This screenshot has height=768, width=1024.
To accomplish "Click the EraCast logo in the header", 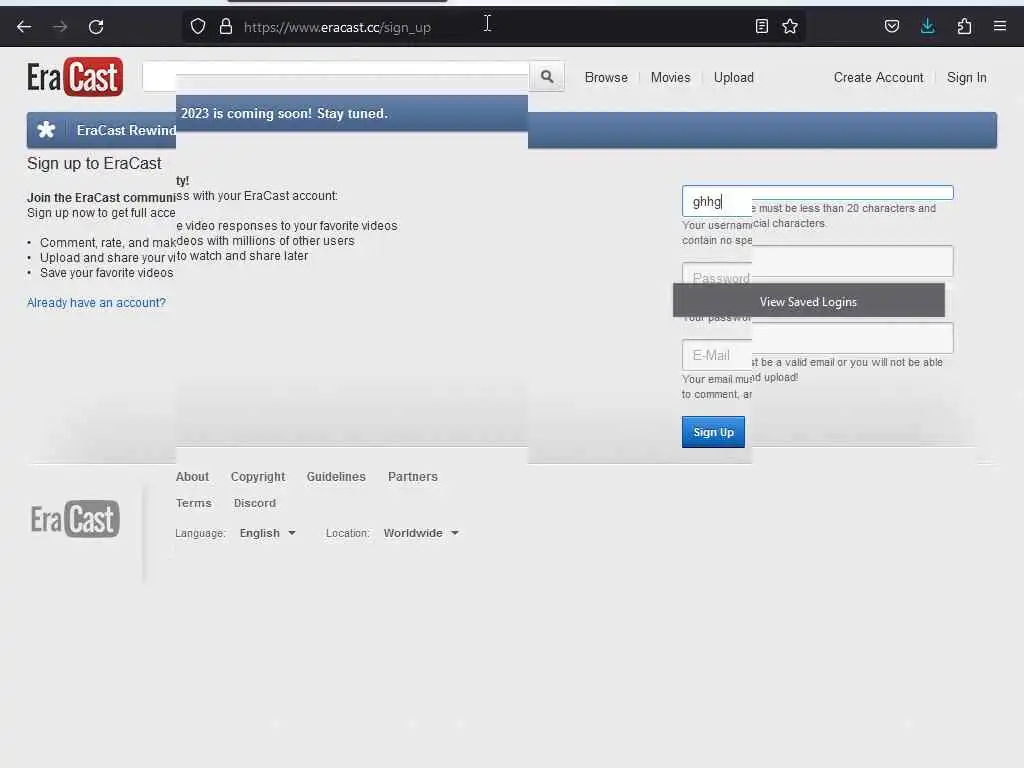I will 74,77.
